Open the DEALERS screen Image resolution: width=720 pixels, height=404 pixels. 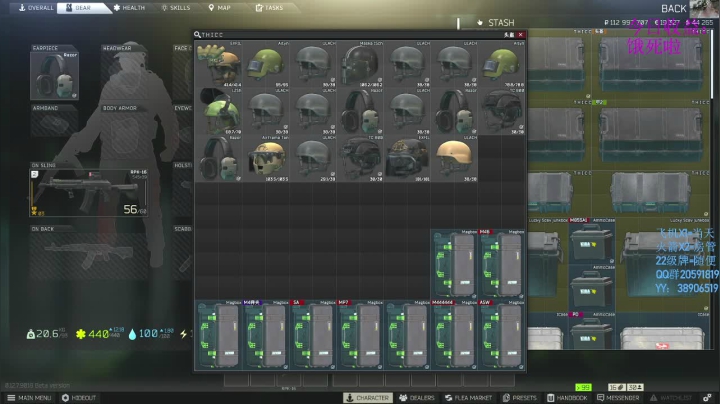pyautogui.click(x=417, y=398)
